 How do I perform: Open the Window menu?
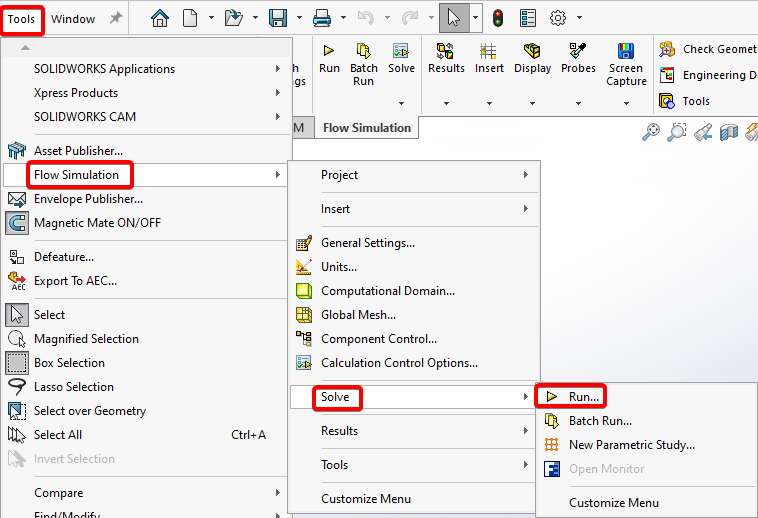pyautogui.click(x=73, y=19)
